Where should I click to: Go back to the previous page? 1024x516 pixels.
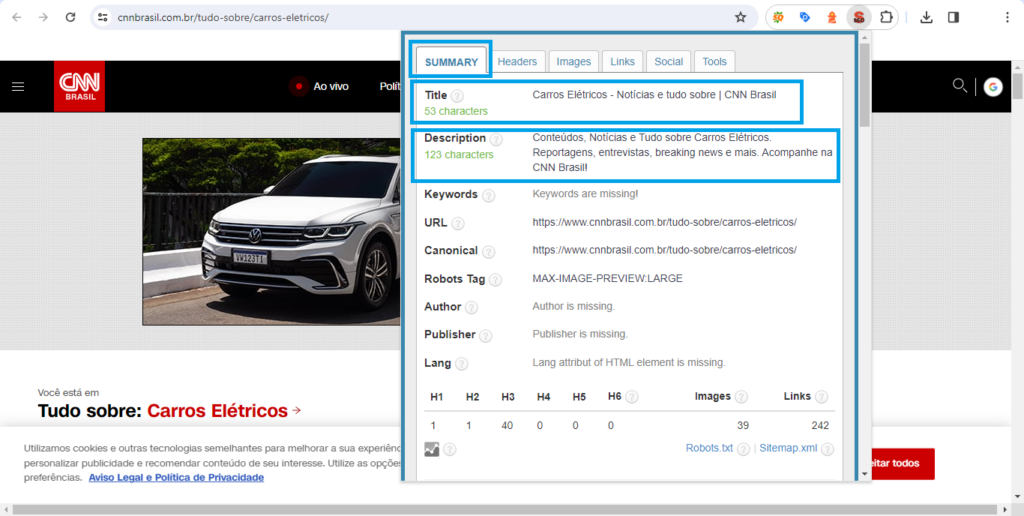[x=17, y=18]
